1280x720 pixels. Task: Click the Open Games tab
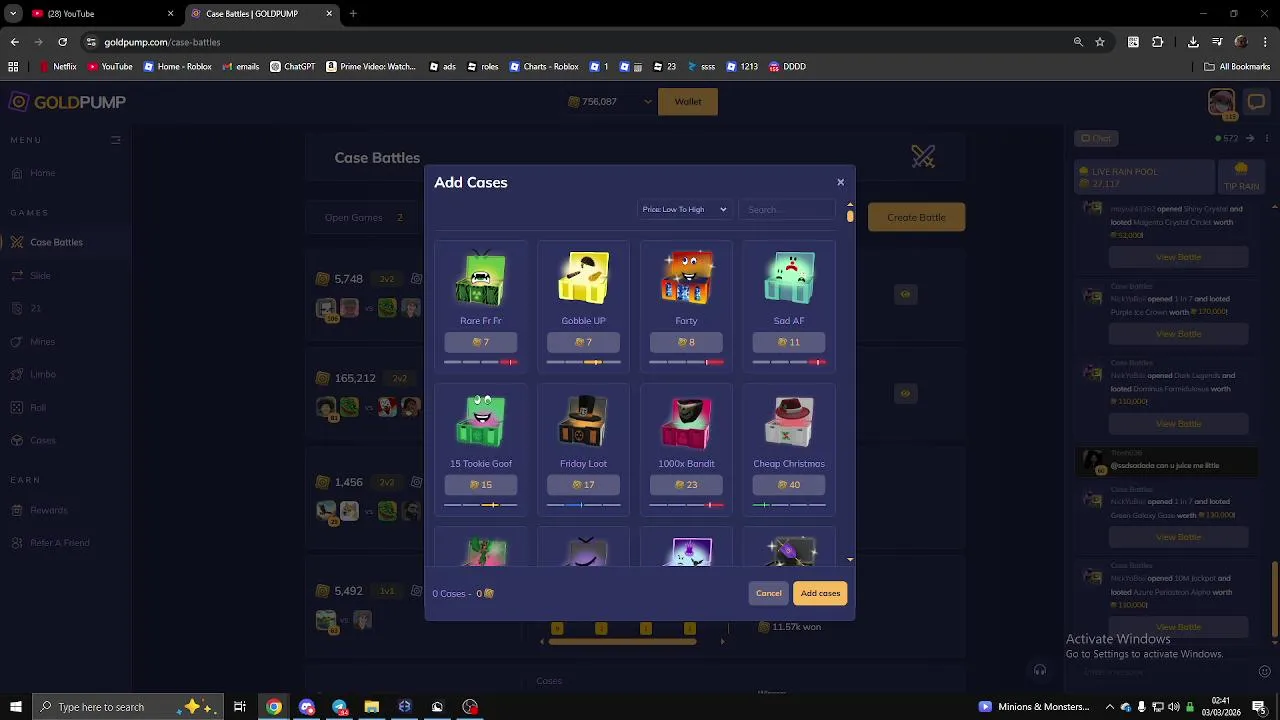point(363,217)
